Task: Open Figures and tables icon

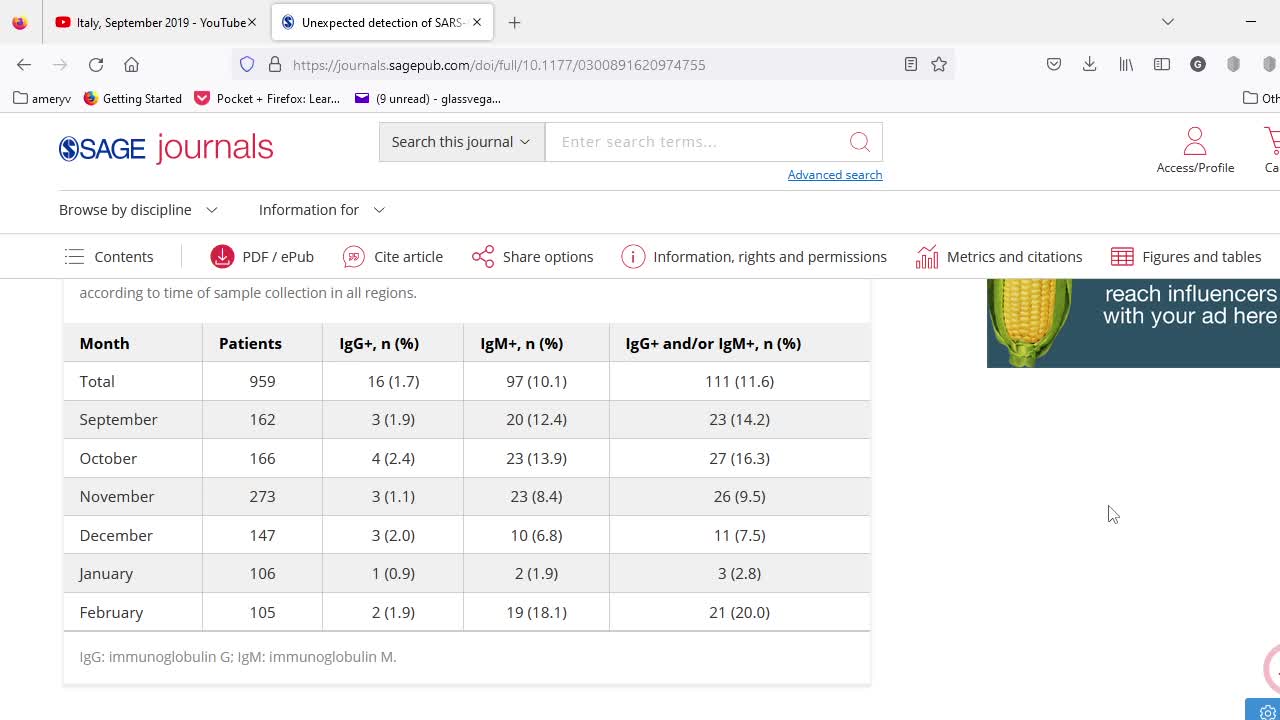Action: tap(1122, 257)
